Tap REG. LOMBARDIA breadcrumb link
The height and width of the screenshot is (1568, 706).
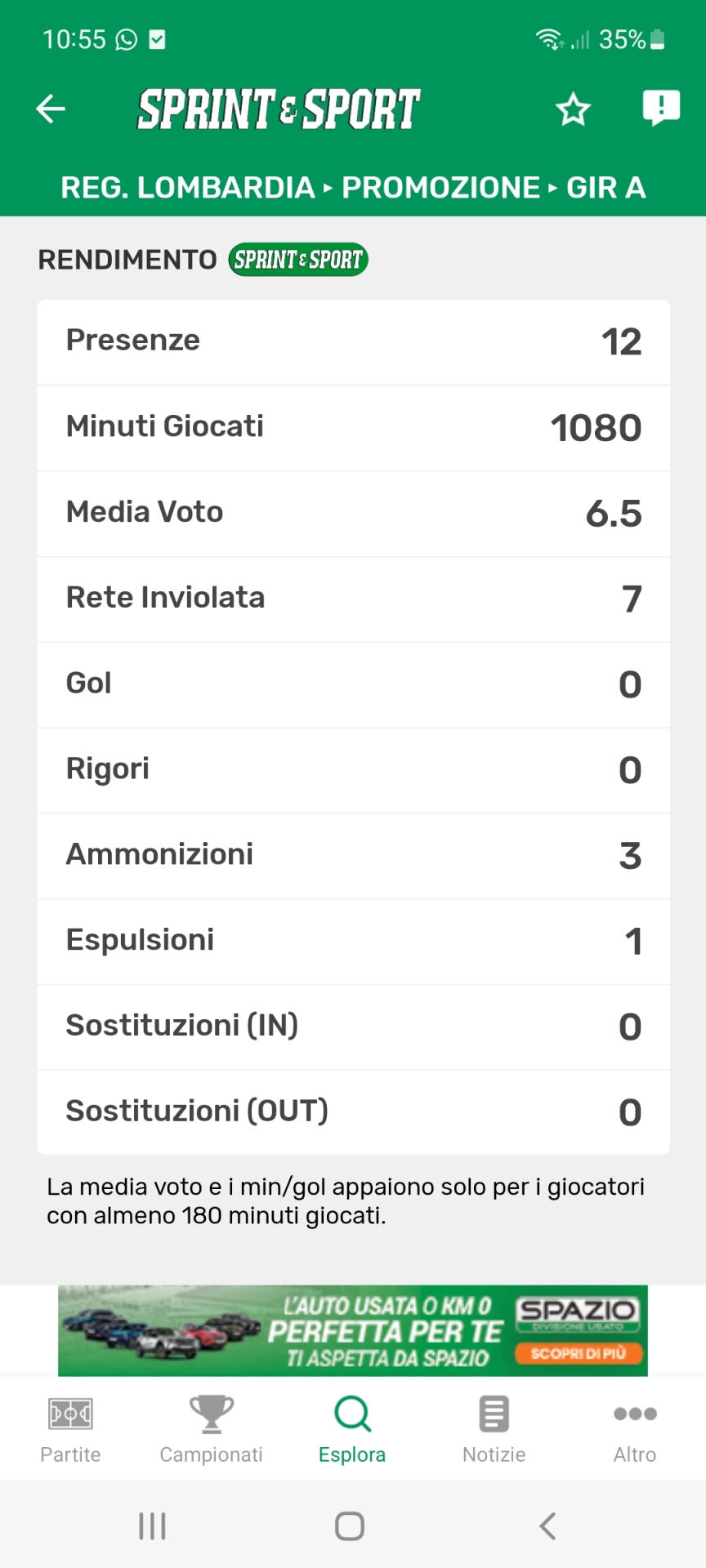pyautogui.click(x=187, y=188)
